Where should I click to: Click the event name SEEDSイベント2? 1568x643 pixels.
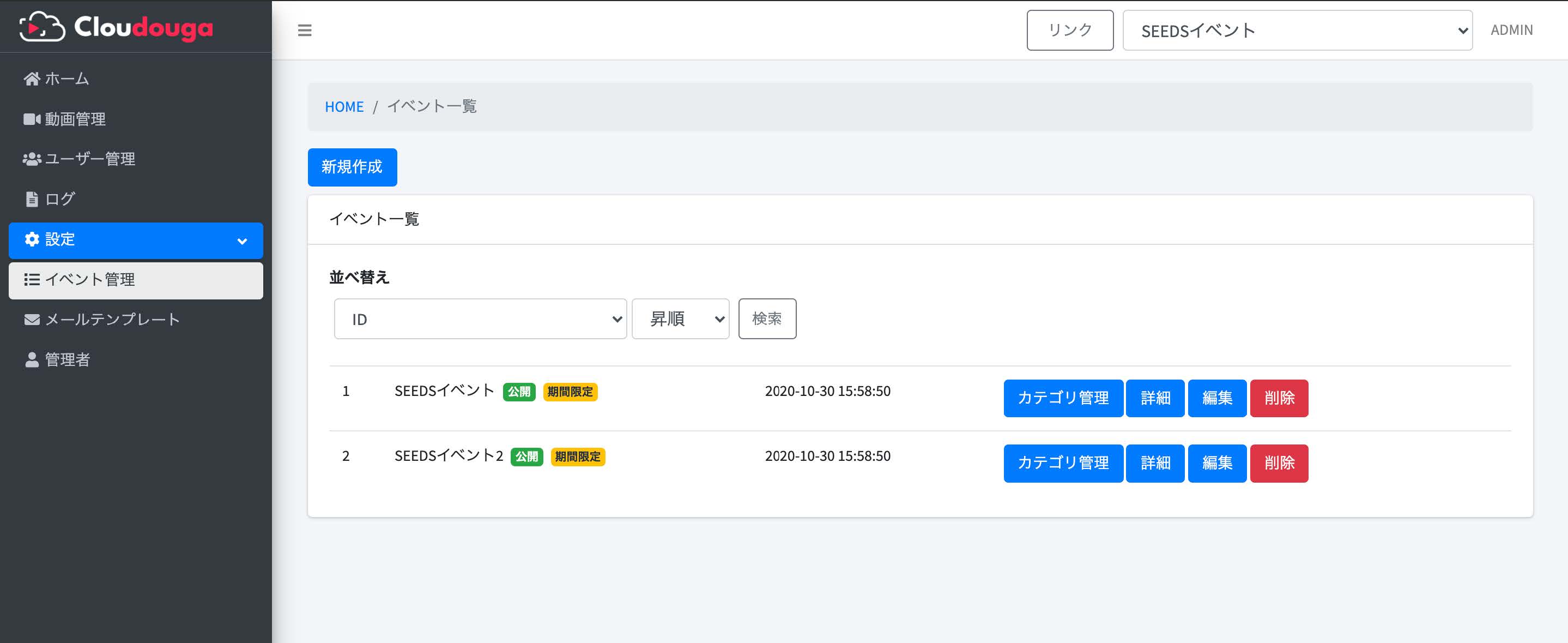pyautogui.click(x=449, y=456)
